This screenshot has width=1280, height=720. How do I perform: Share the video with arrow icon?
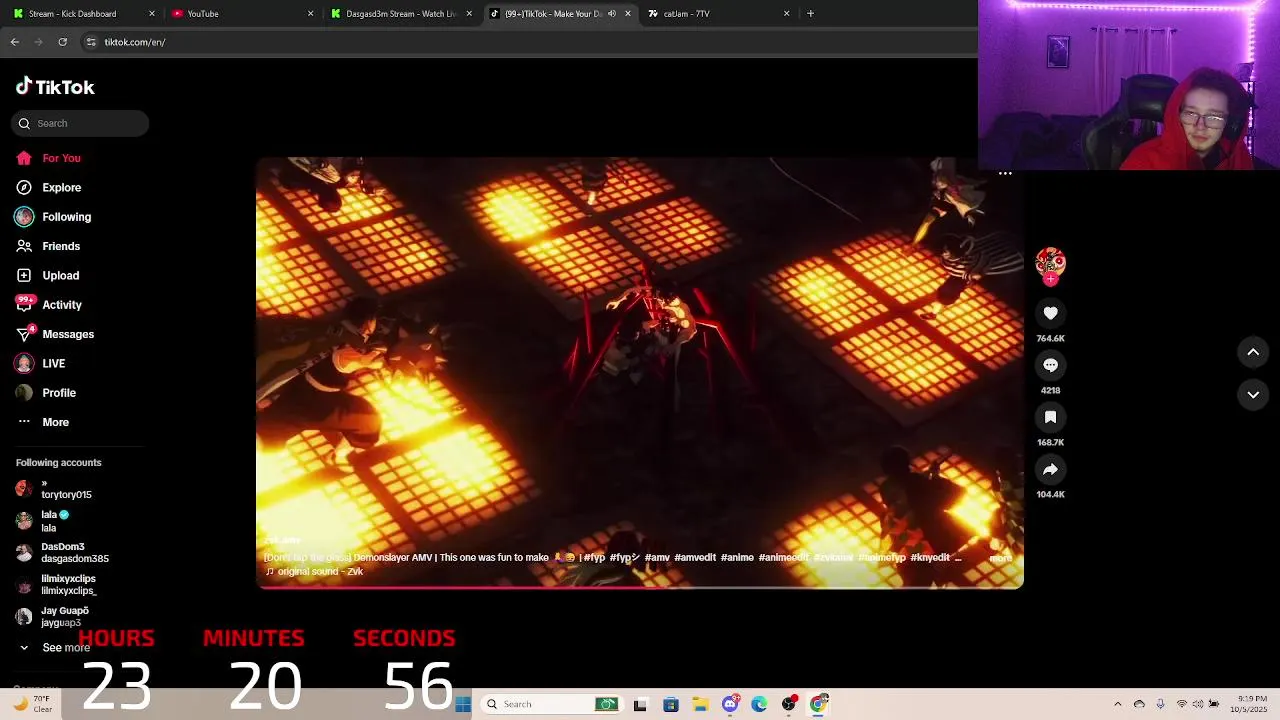[1050, 469]
